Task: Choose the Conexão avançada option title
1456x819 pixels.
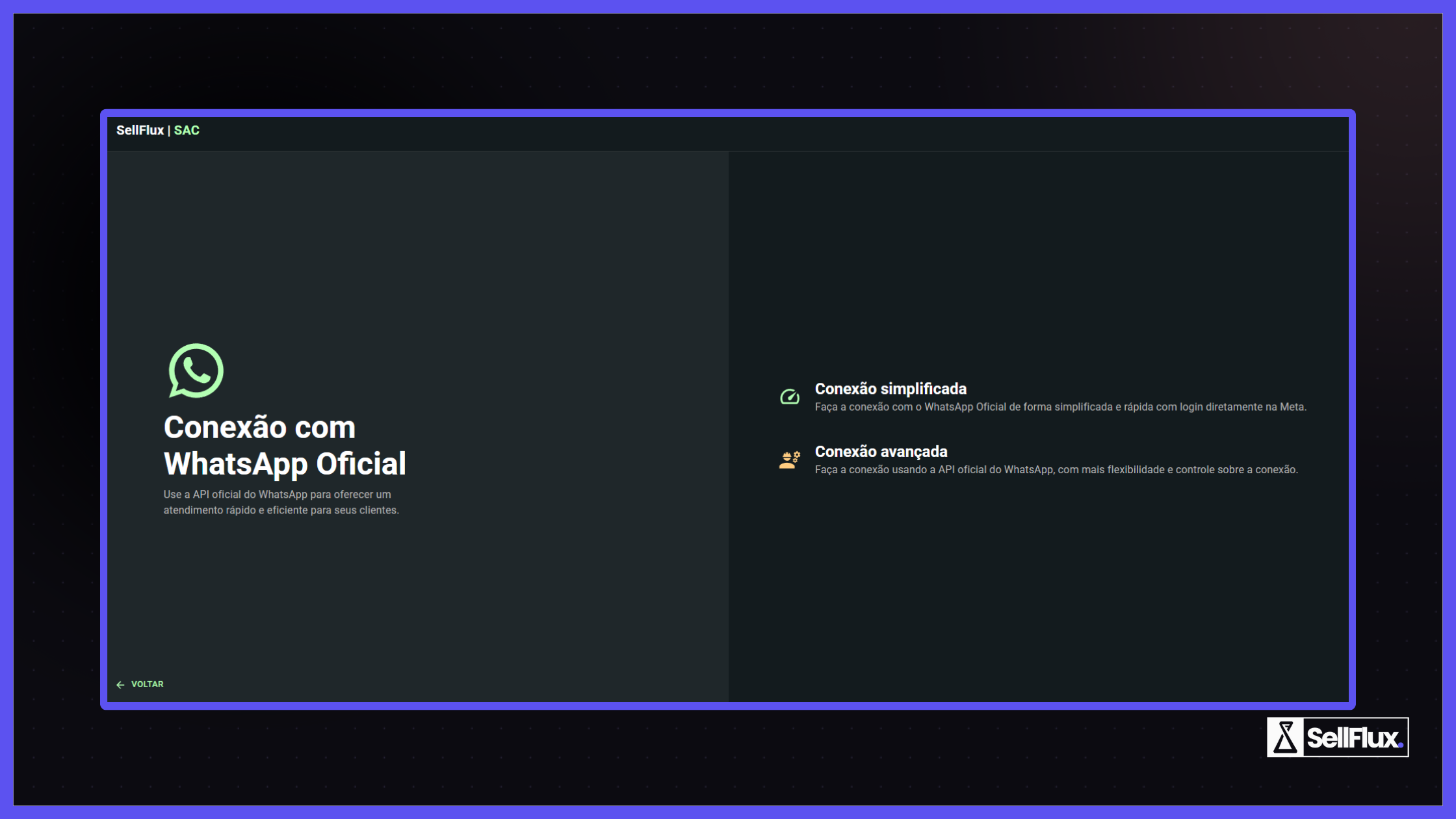Action: (881, 451)
